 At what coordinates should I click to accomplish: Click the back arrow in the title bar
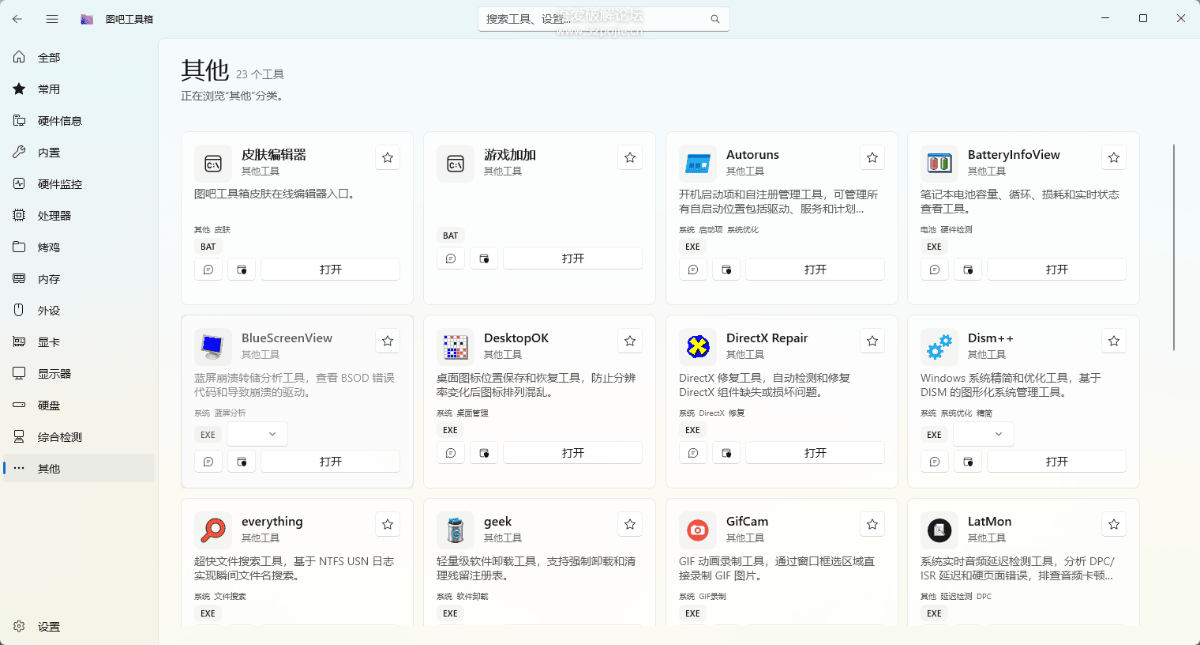click(18, 19)
